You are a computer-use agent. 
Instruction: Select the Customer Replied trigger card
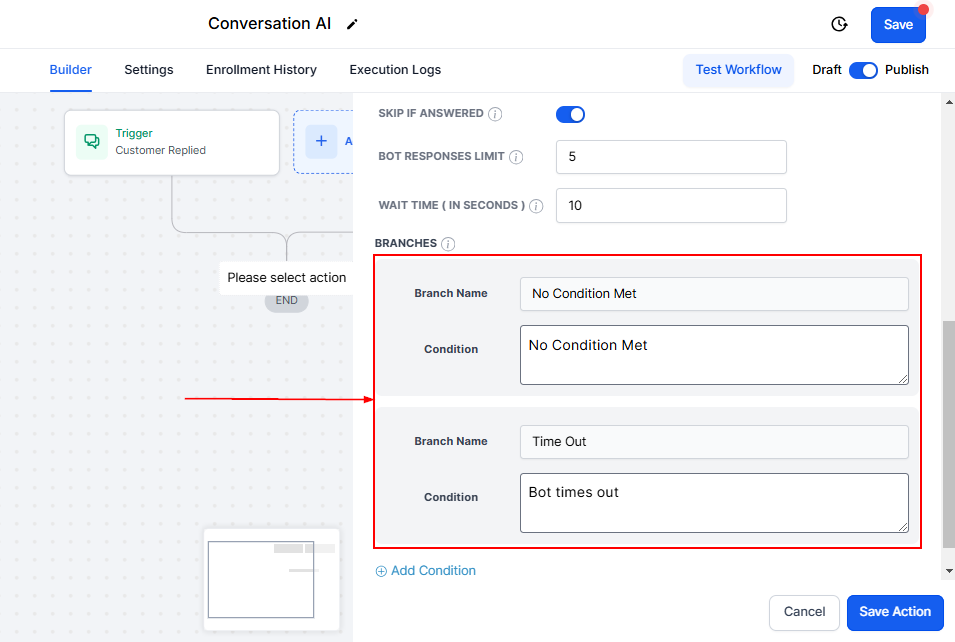point(172,143)
